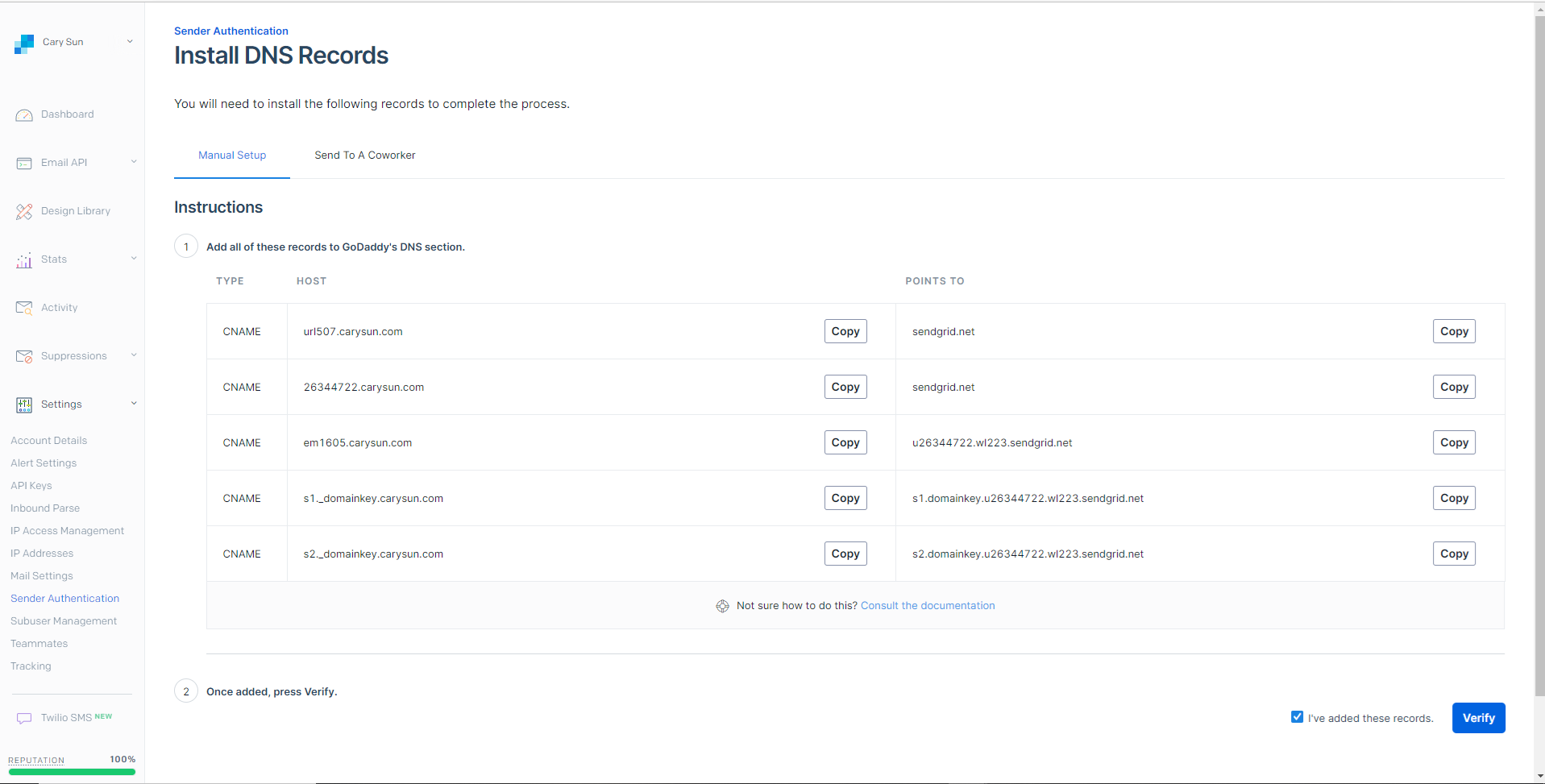Image resolution: width=1545 pixels, height=784 pixels.
Task: Click the Email API sidebar icon
Action: coord(24,164)
